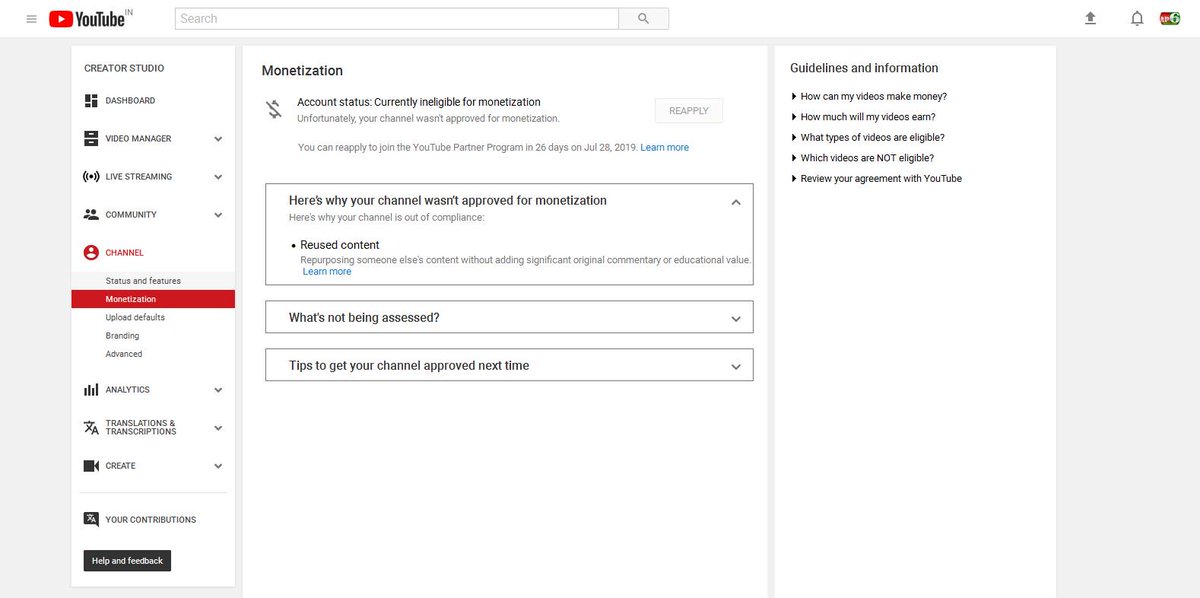Expand Tips to get approved chevron
The image size is (1200, 598).
click(x=736, y=367)
